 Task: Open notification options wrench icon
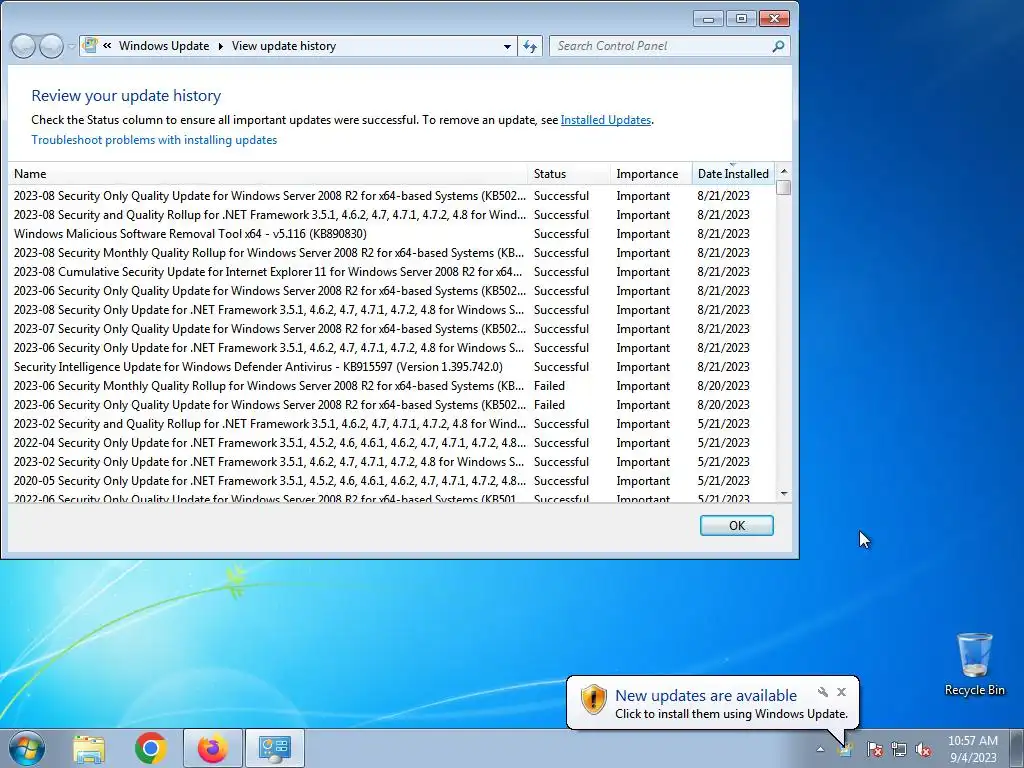pyautogui.click(x=823, y=692)
